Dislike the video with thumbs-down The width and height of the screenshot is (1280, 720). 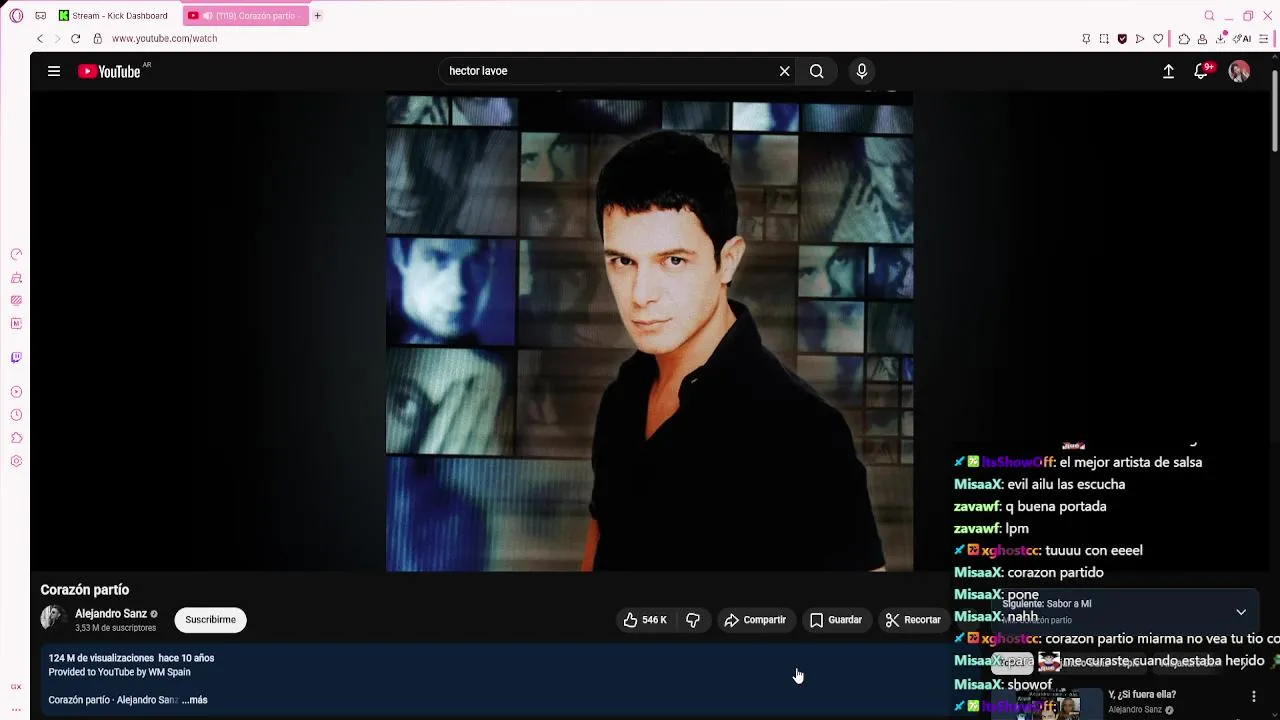coord(693,620)
